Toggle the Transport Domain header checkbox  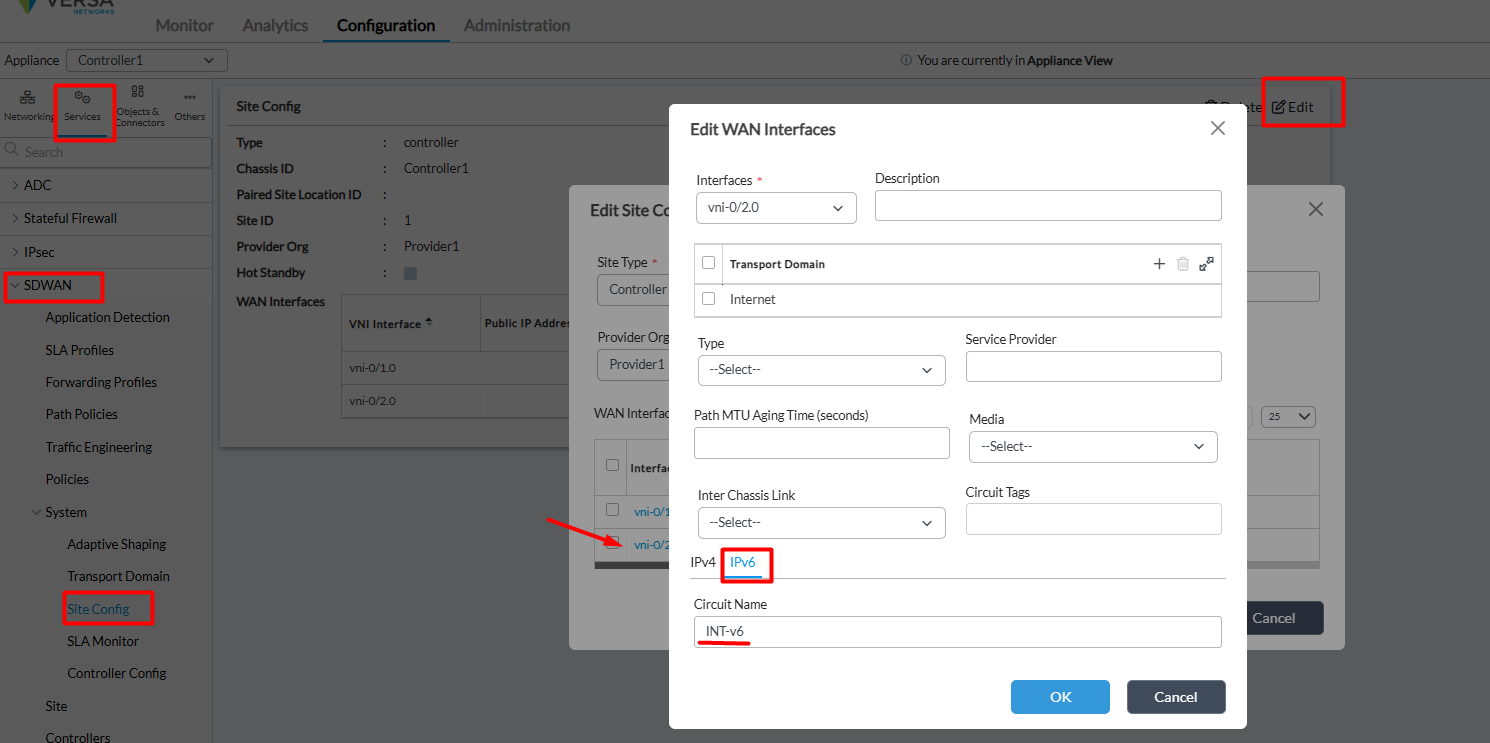coord(709,263)
